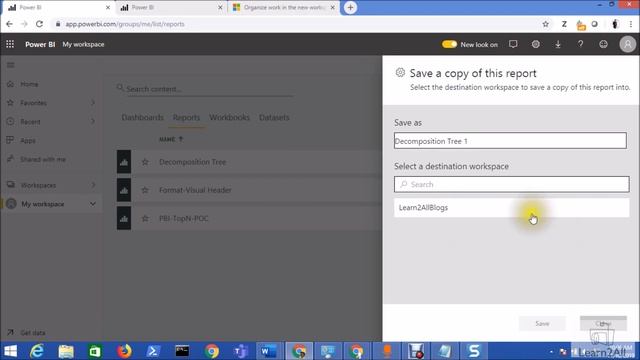Click the Save as name field
Screen dimensions: 640x360
point(510,141)
